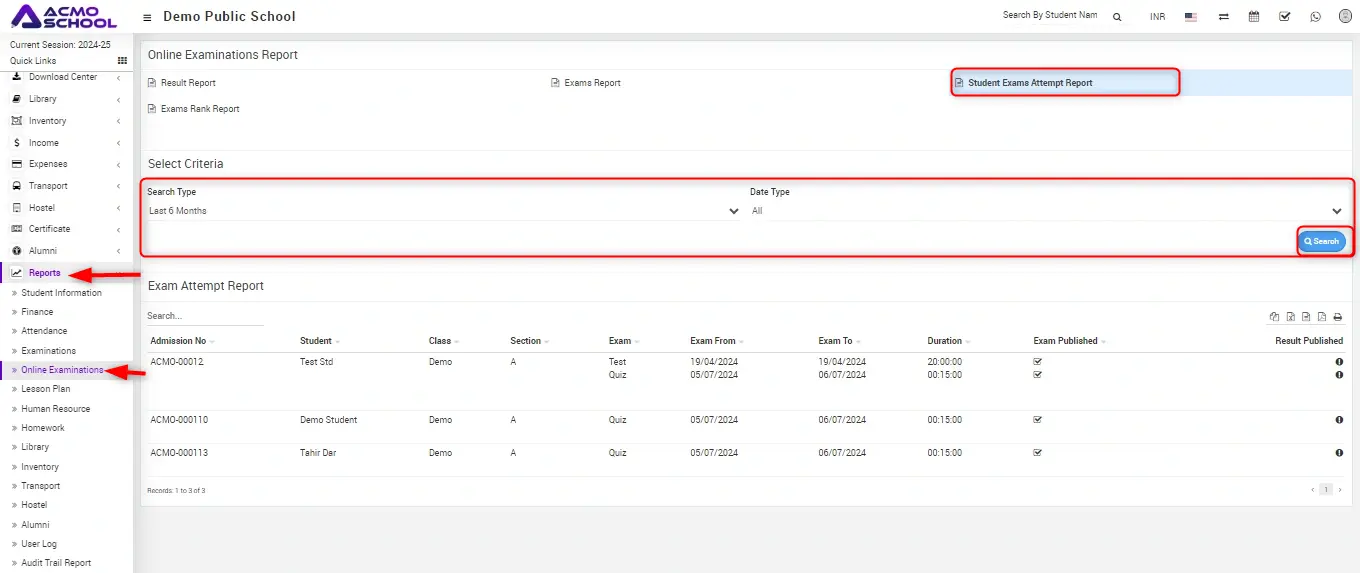
Task: Select Audit Trail Report menu item
Action: tap(56, 563)
